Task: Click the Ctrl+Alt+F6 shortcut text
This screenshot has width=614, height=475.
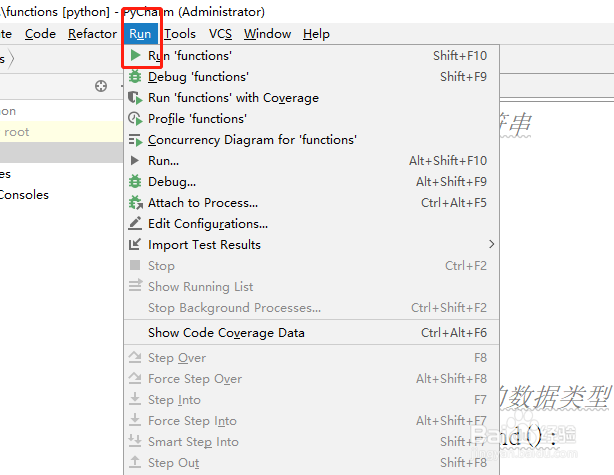Action: click(454, 332)
